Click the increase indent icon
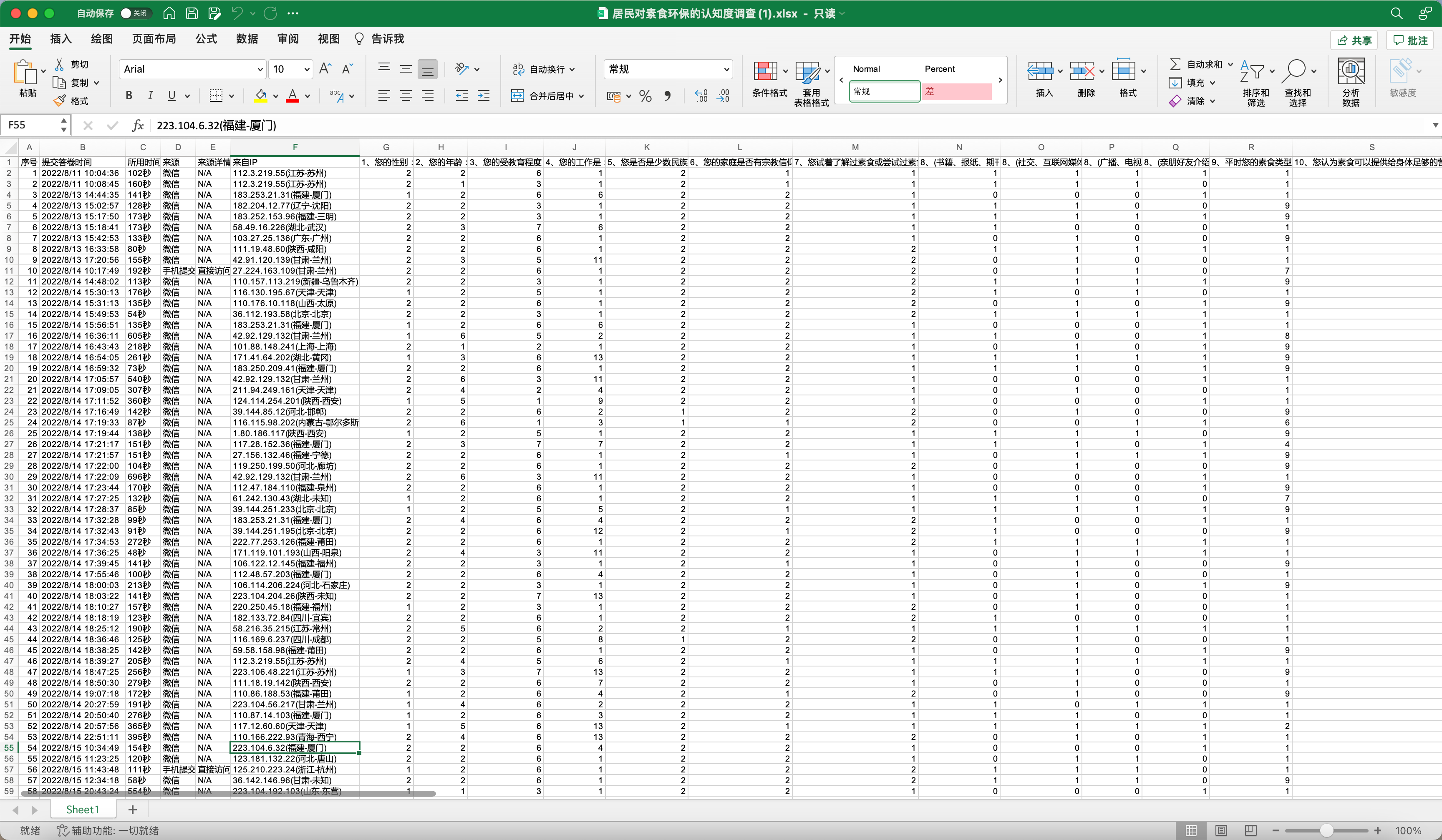The width and height of the screenshot is (1442, 840). (x=484, y=96)
